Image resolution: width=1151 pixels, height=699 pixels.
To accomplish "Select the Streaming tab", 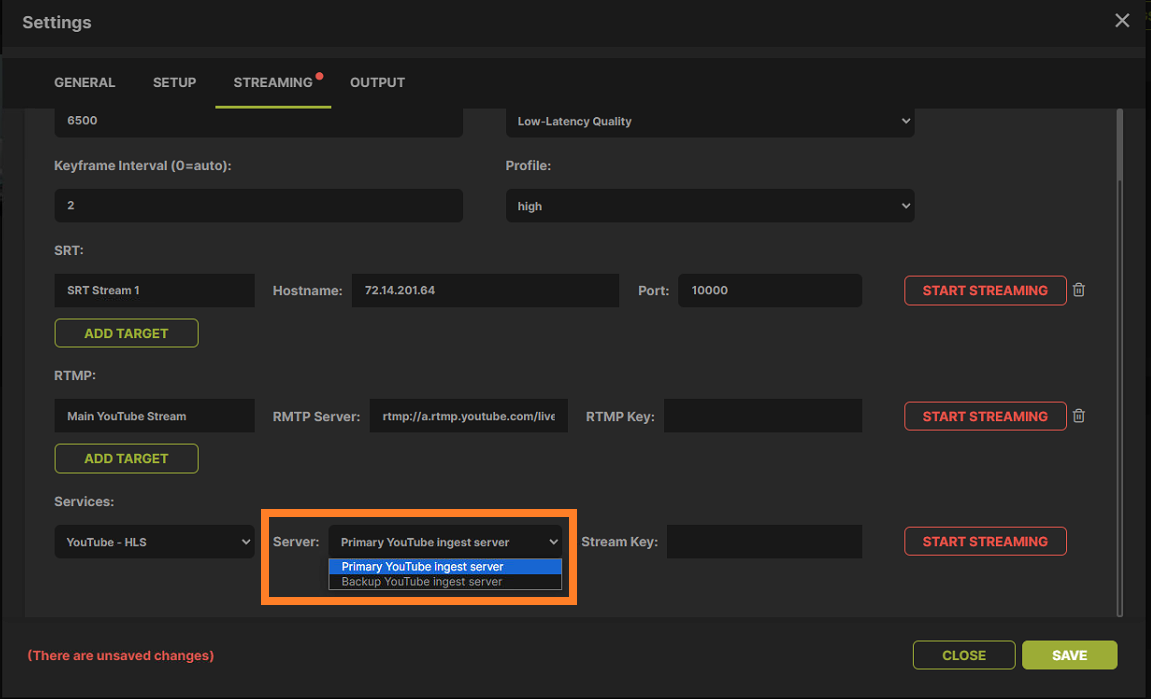I will coord(273,82).
